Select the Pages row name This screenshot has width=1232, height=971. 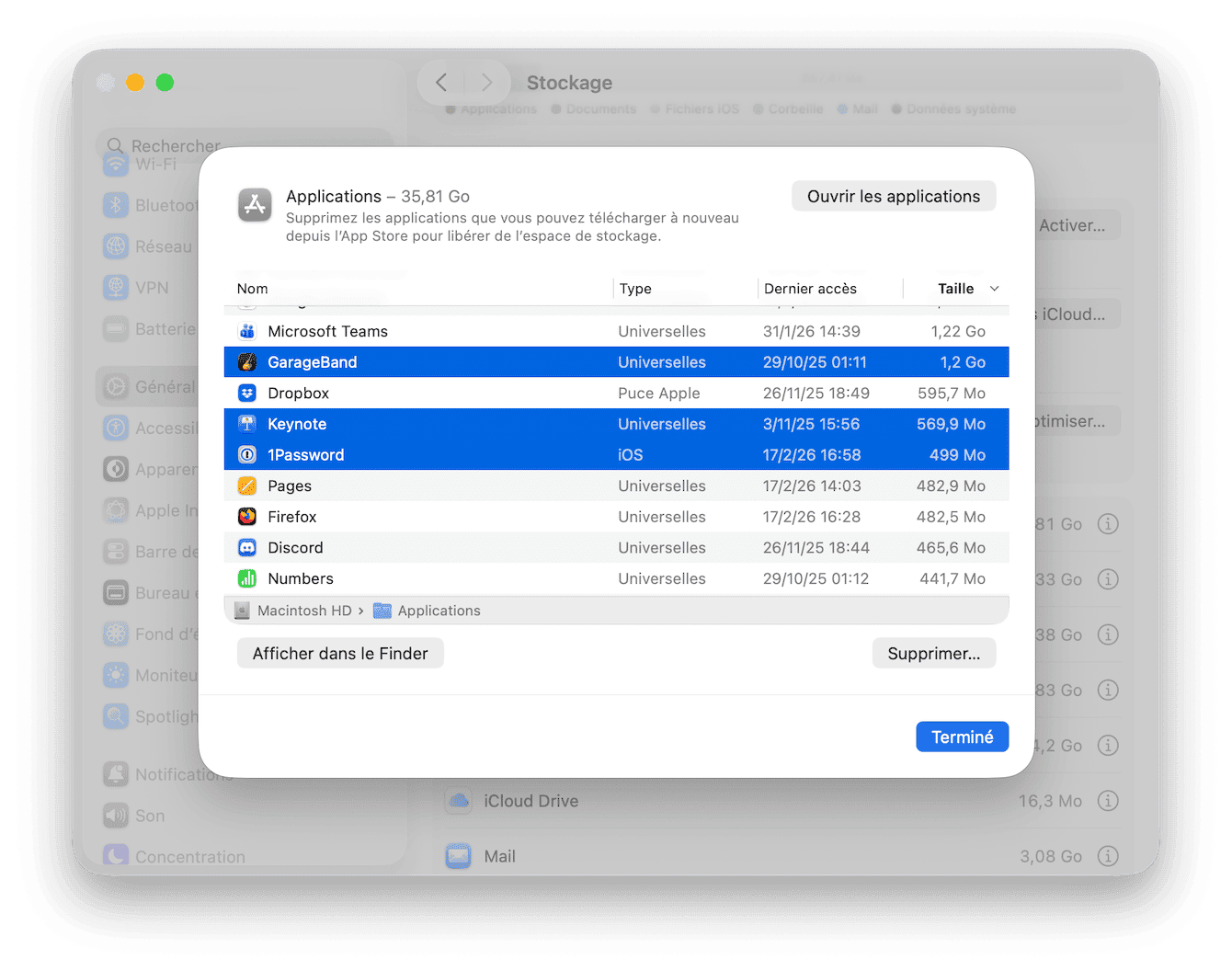[x=290, y=485]
